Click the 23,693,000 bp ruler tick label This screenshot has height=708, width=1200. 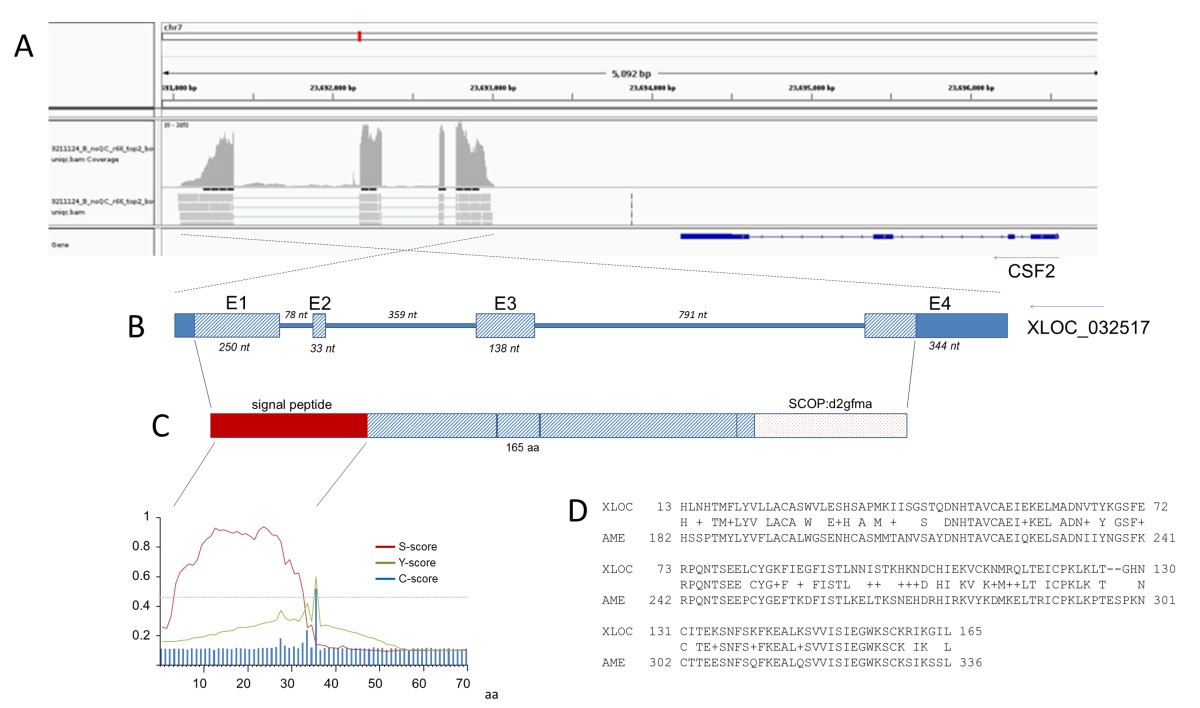[x=493, y=88]
